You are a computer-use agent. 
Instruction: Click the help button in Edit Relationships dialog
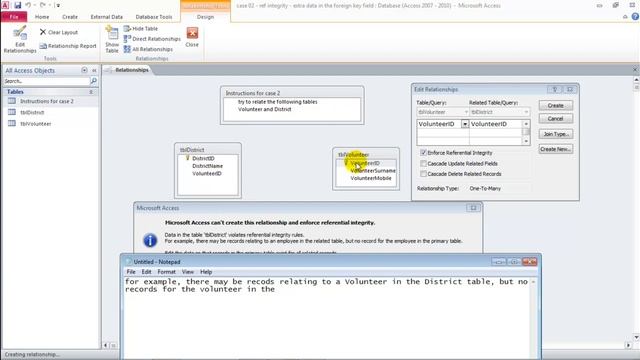pyautogui.click(x=554, y=89)
